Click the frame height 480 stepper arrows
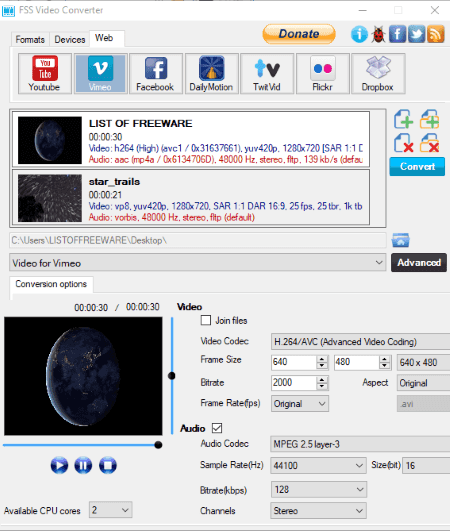450x531 pixels. (x=384, y=362)
